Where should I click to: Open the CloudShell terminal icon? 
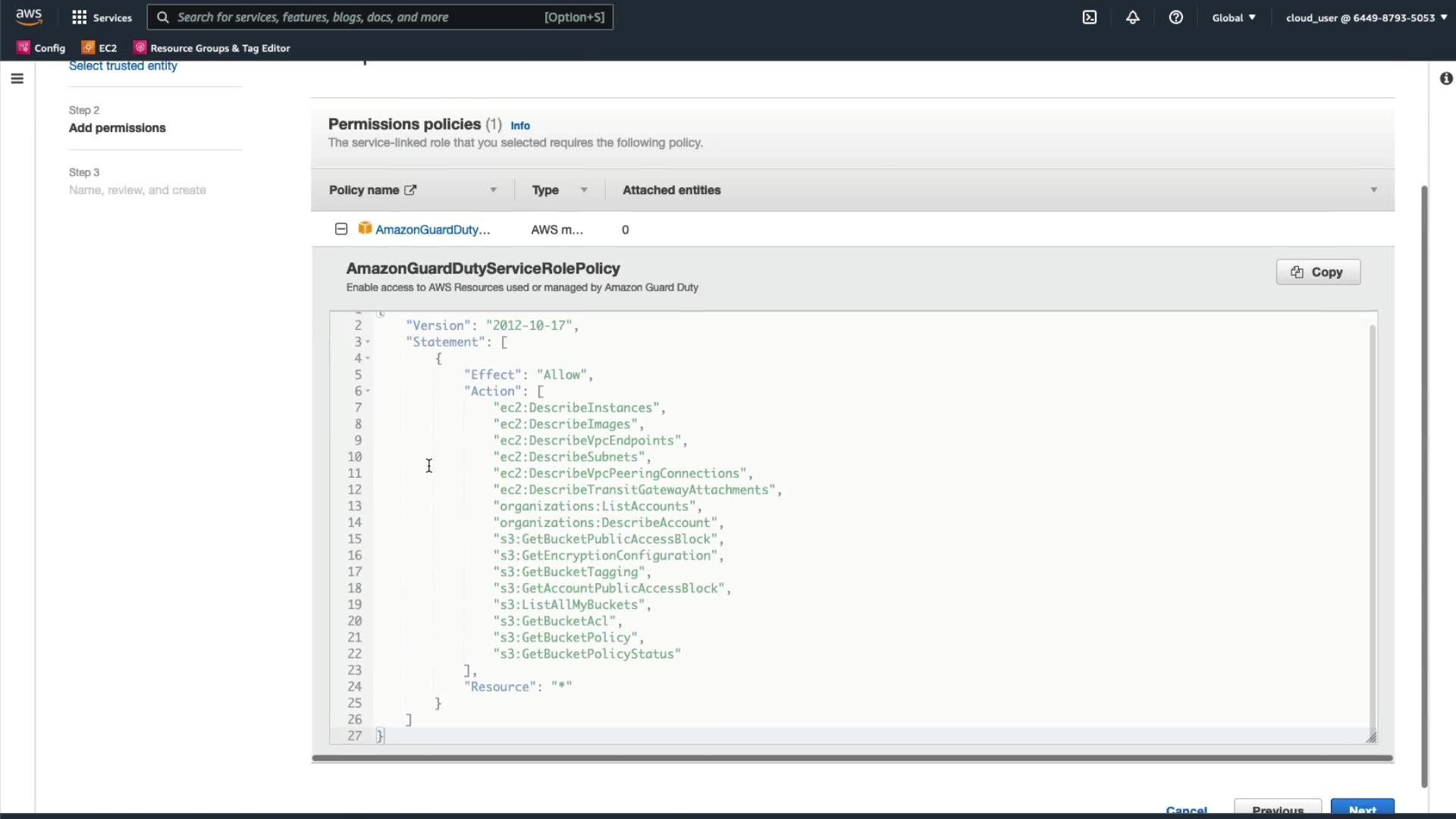pyautogui.click(x=1089, y=17)
